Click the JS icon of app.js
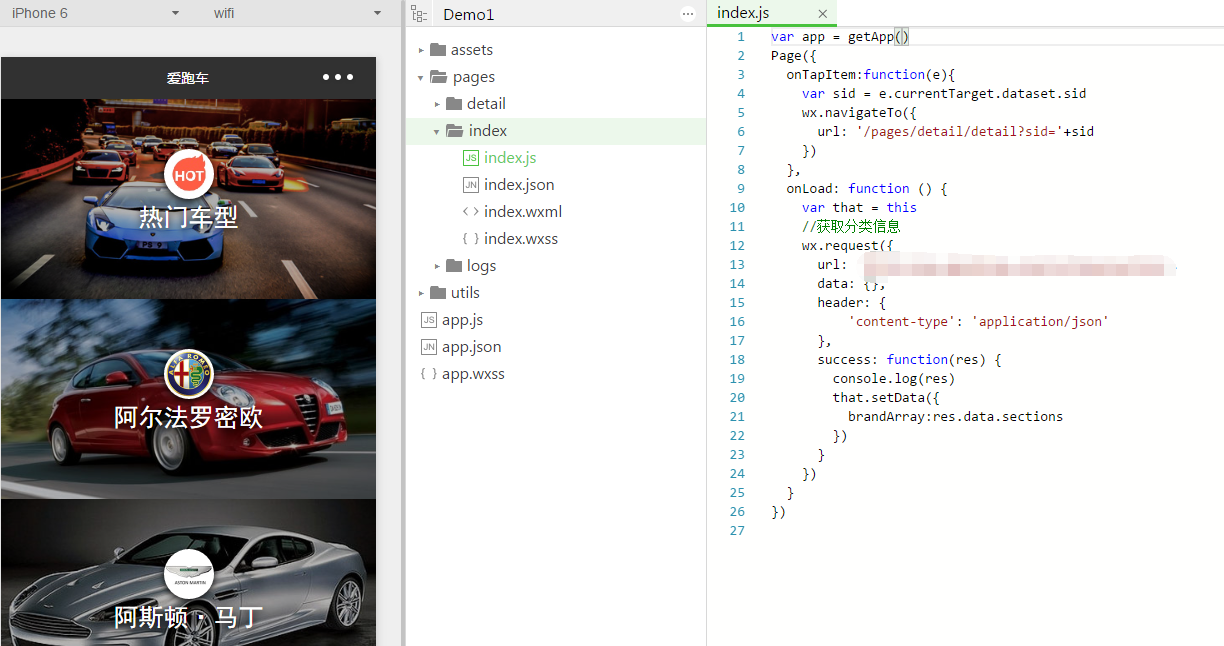1224x646 pixels. pyautogui.click(x=429, y=320)
